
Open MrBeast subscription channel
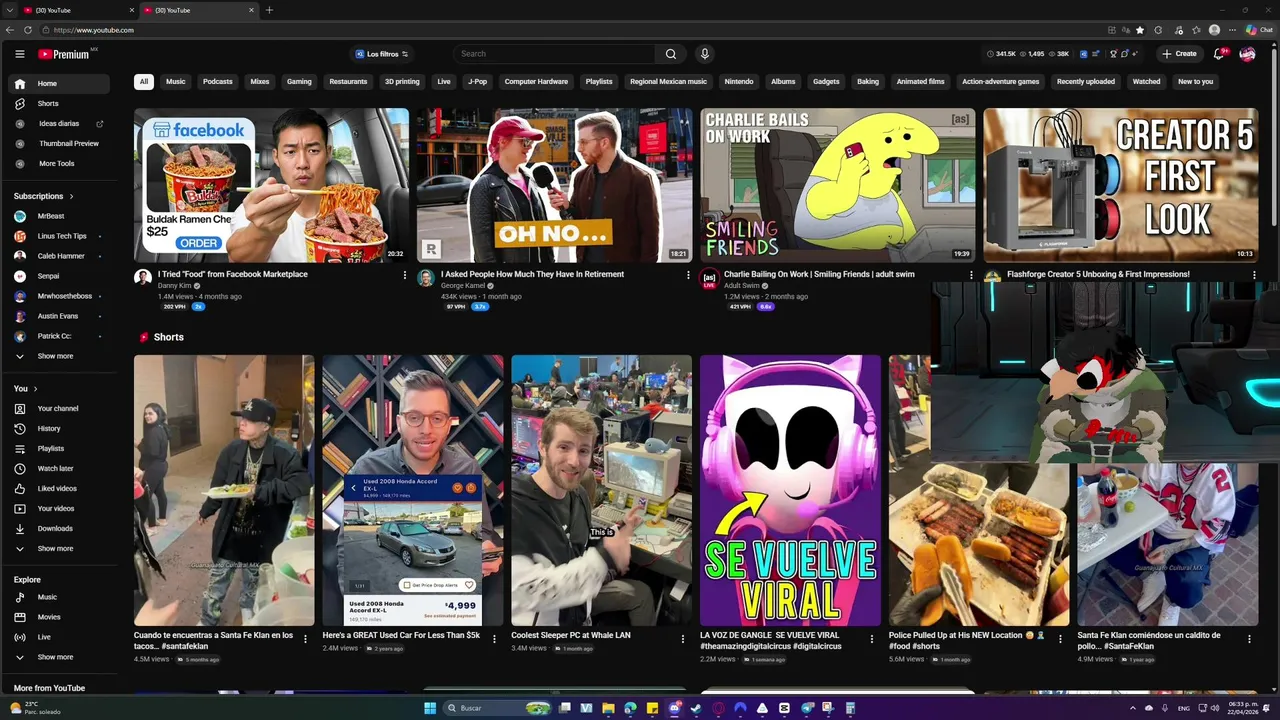click(60, 216)
